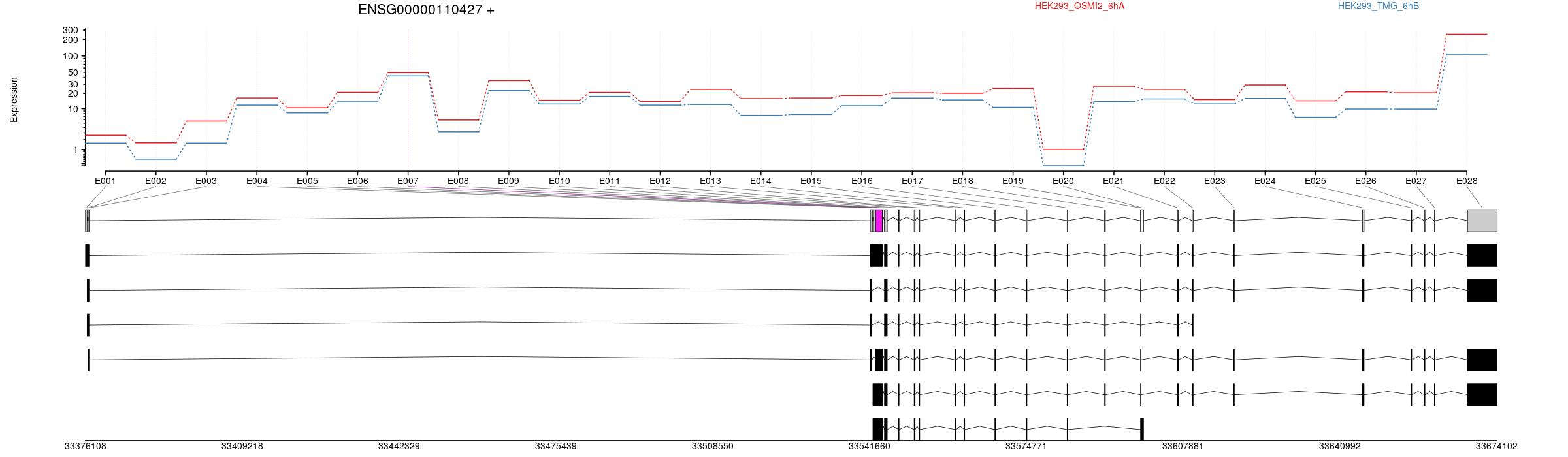
Task: Click y-axis tick label 50
Action: [73, 72]
